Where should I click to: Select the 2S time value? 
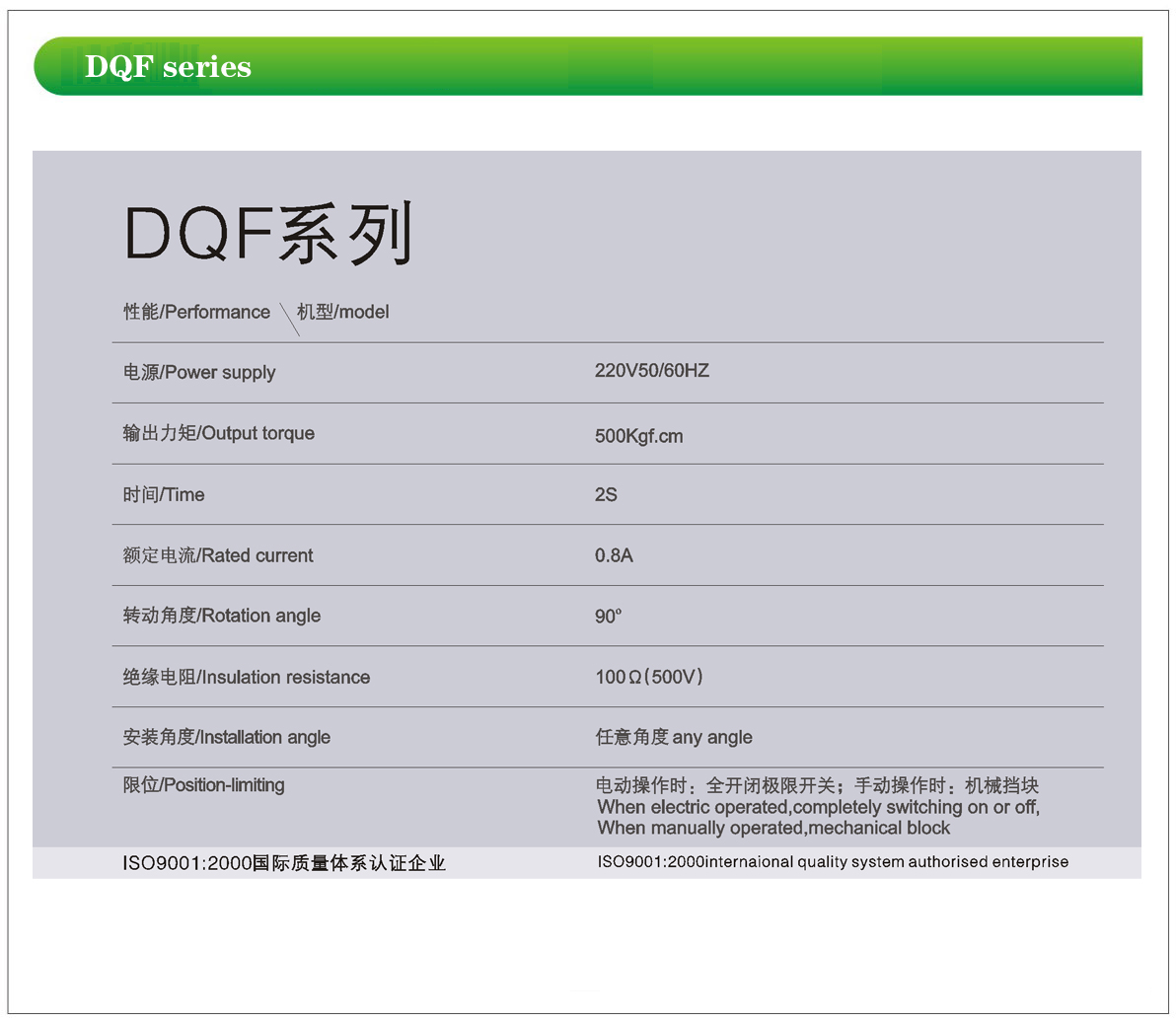(x=606, y=494)
